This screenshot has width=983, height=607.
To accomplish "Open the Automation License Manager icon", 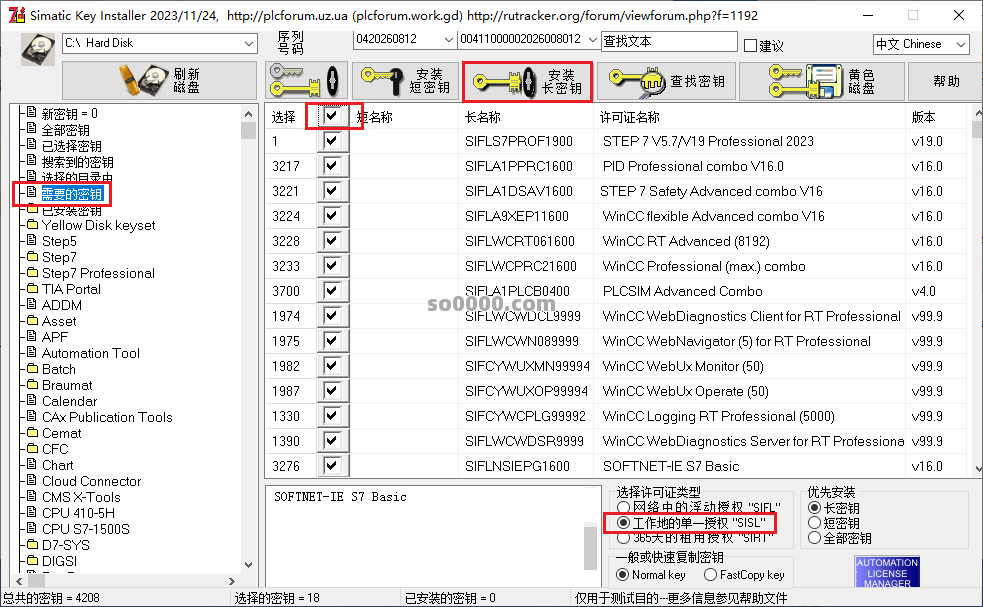I will [887, 572].
